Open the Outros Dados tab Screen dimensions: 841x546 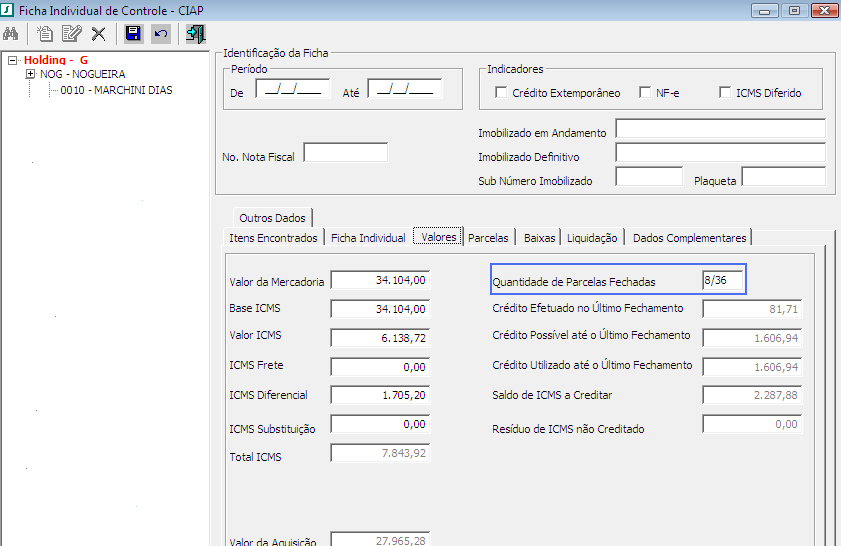[272, 217]
